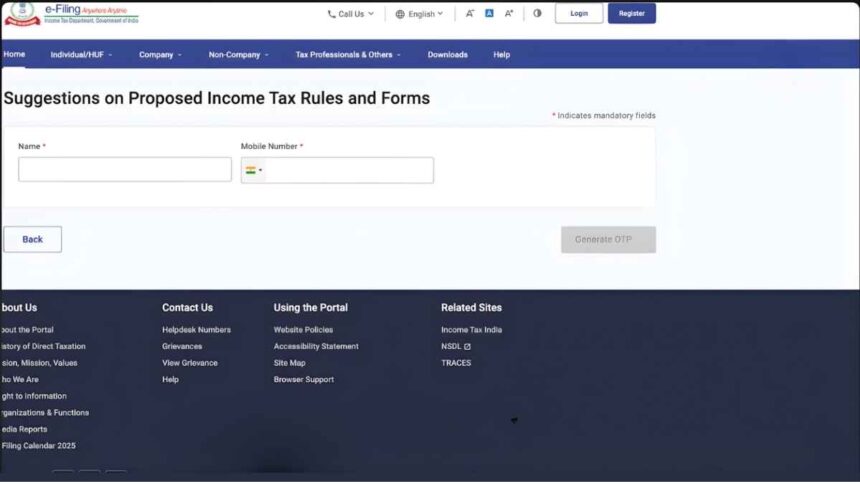Open Accessibility Statement link
Image resolution: width=860 pixels, height=484 pixels.
[x=316, y=346]
